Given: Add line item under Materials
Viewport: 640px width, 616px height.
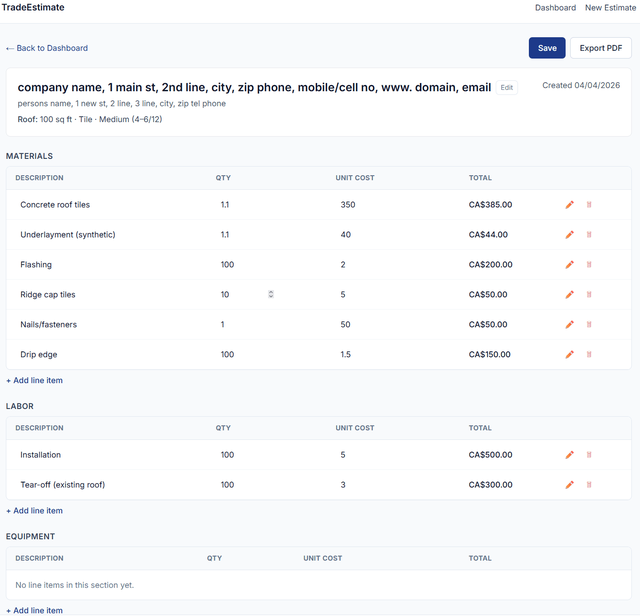Looking at the screenshot, I should coord(35,380).
